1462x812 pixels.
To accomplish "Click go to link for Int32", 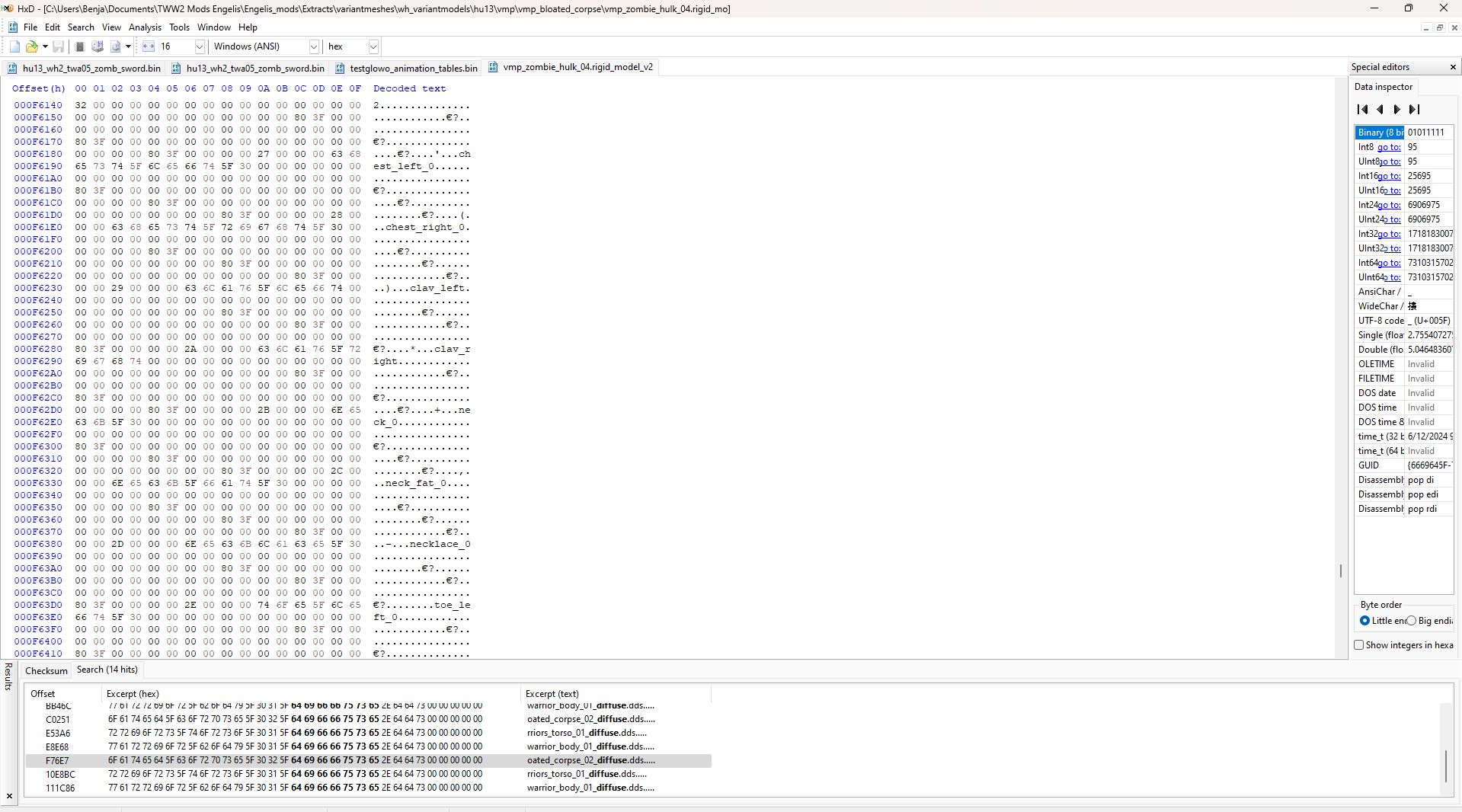I will tap(1389, 234).
